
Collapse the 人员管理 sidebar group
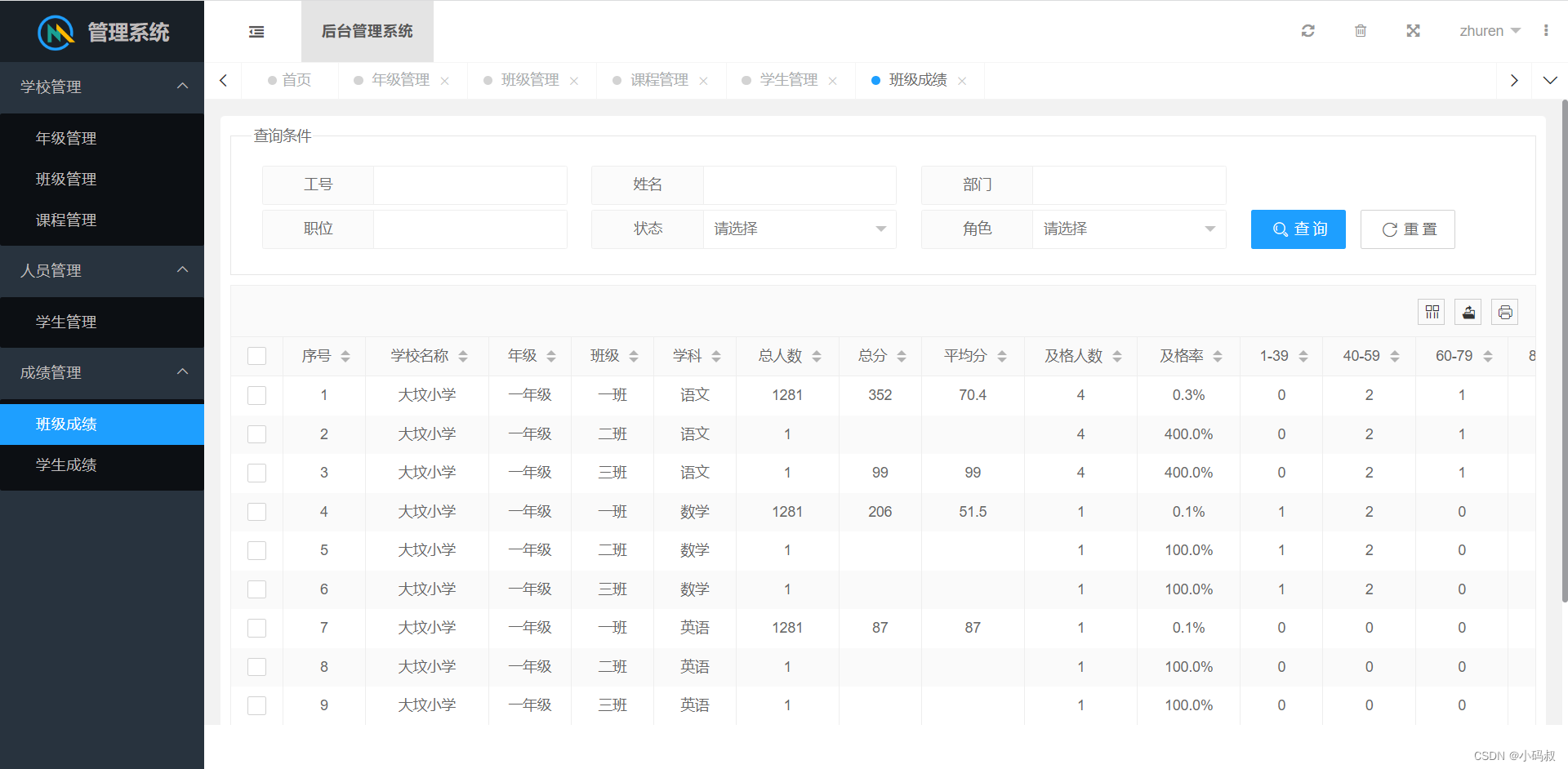102,270
